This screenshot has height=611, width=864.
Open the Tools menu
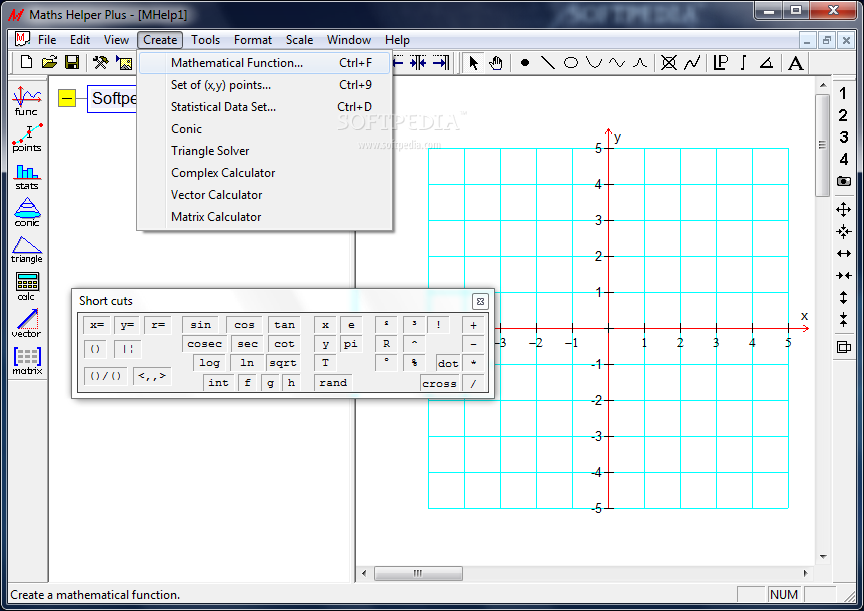pos(206,40)
